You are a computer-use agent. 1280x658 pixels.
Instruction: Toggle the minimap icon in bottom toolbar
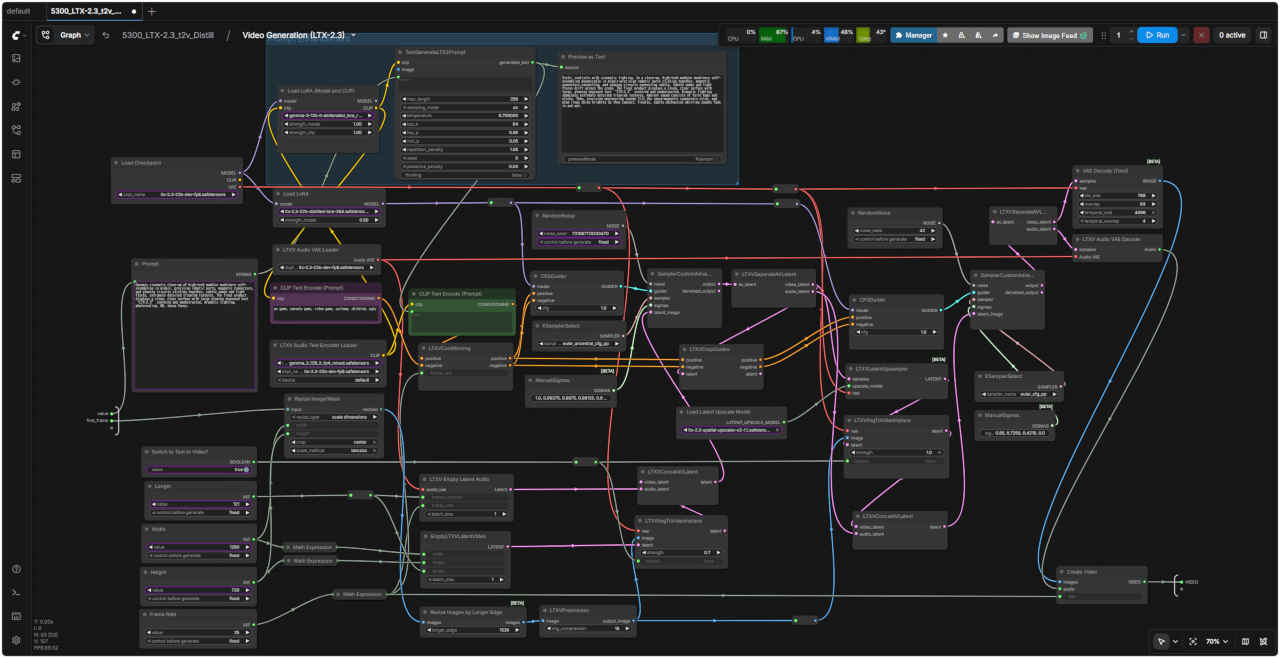[1245, 641]
